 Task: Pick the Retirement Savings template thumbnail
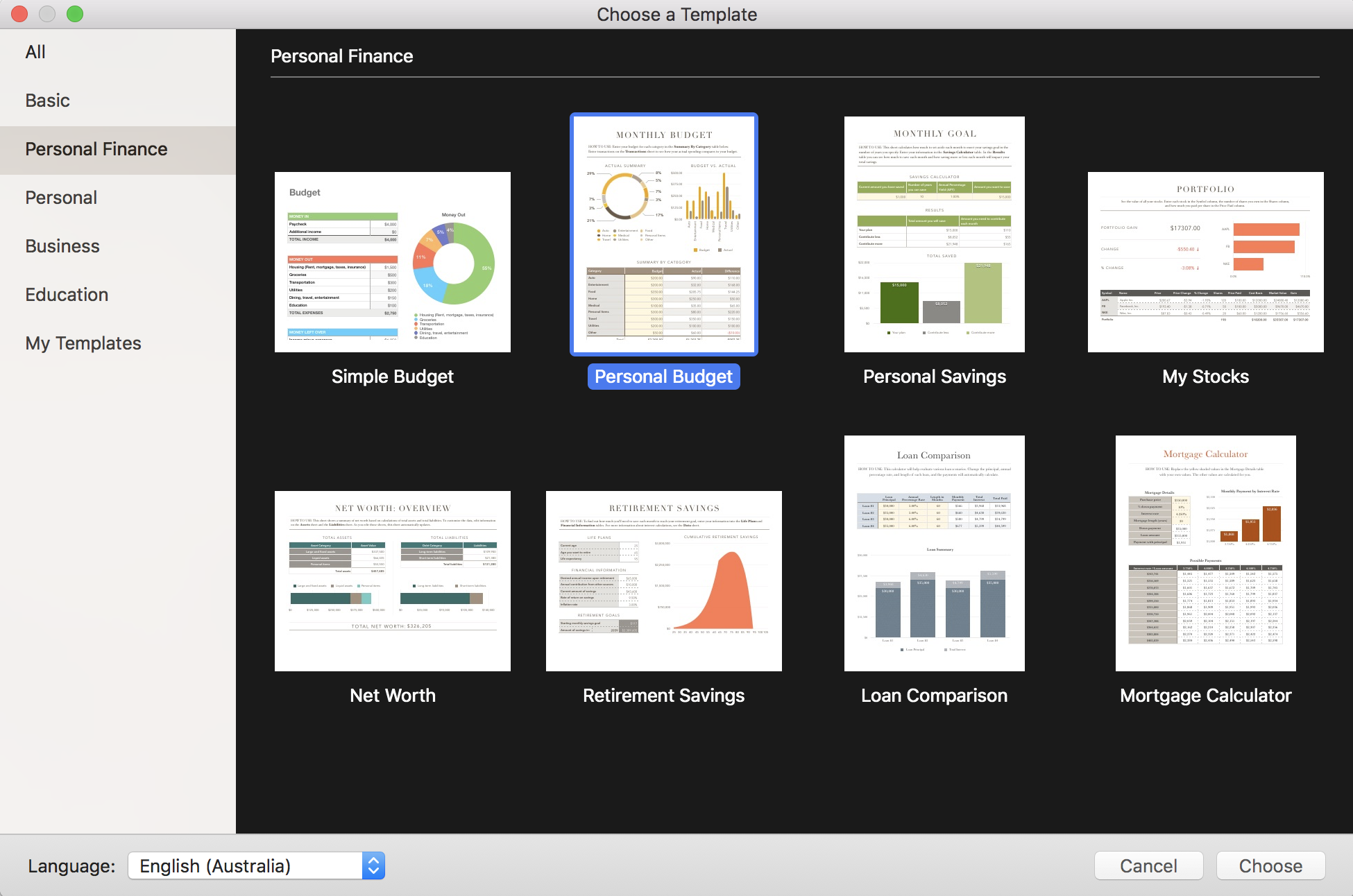click(663, 580)
